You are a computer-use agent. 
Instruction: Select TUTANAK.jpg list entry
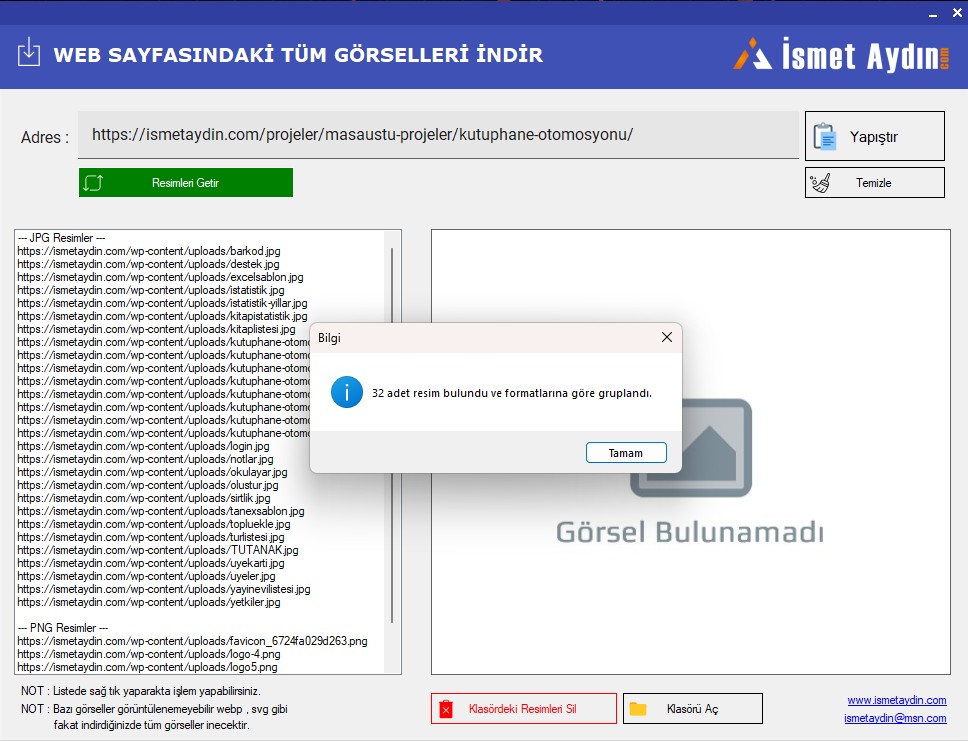click(158, 550)
